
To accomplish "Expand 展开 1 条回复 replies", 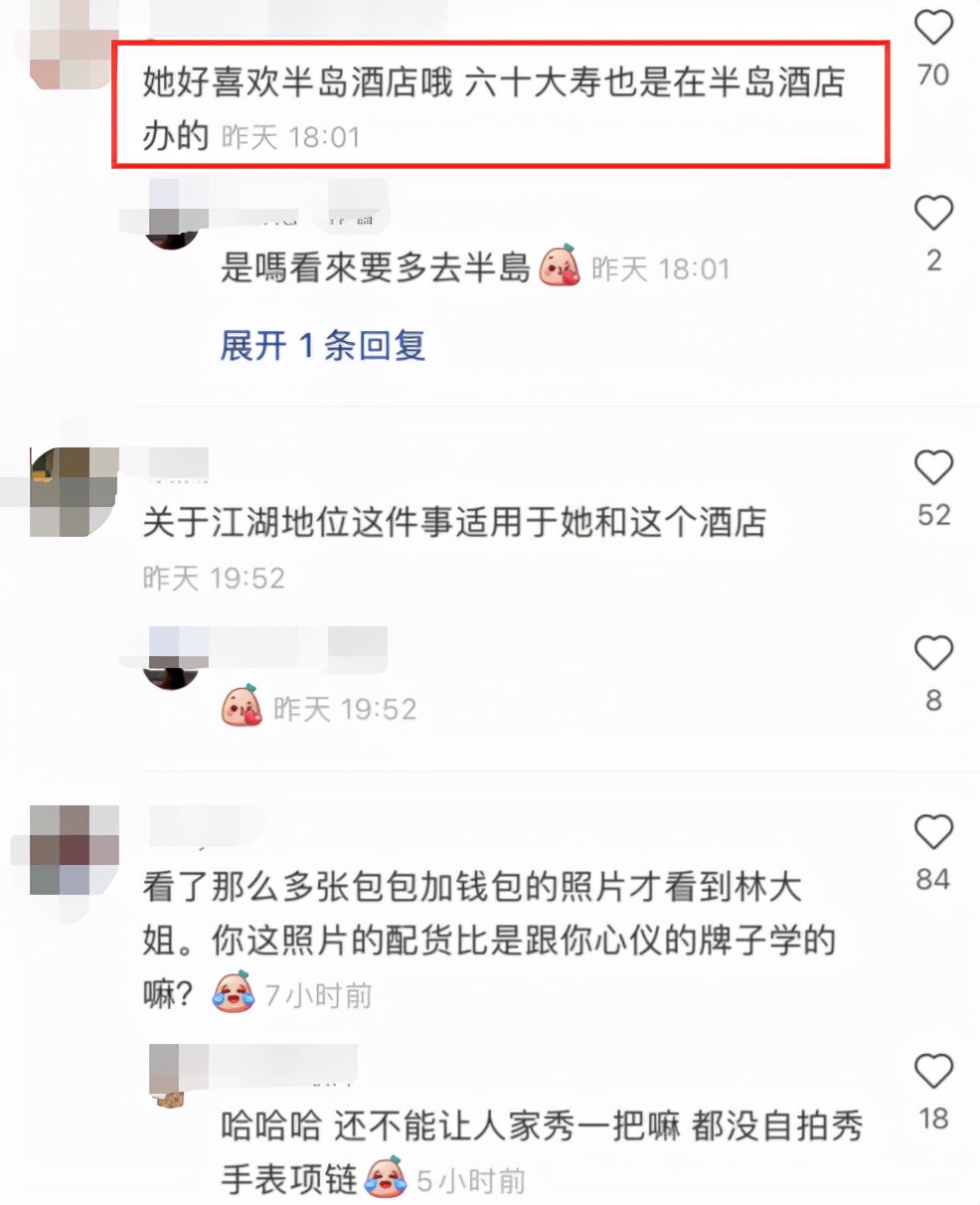I will tap(323, 345).
